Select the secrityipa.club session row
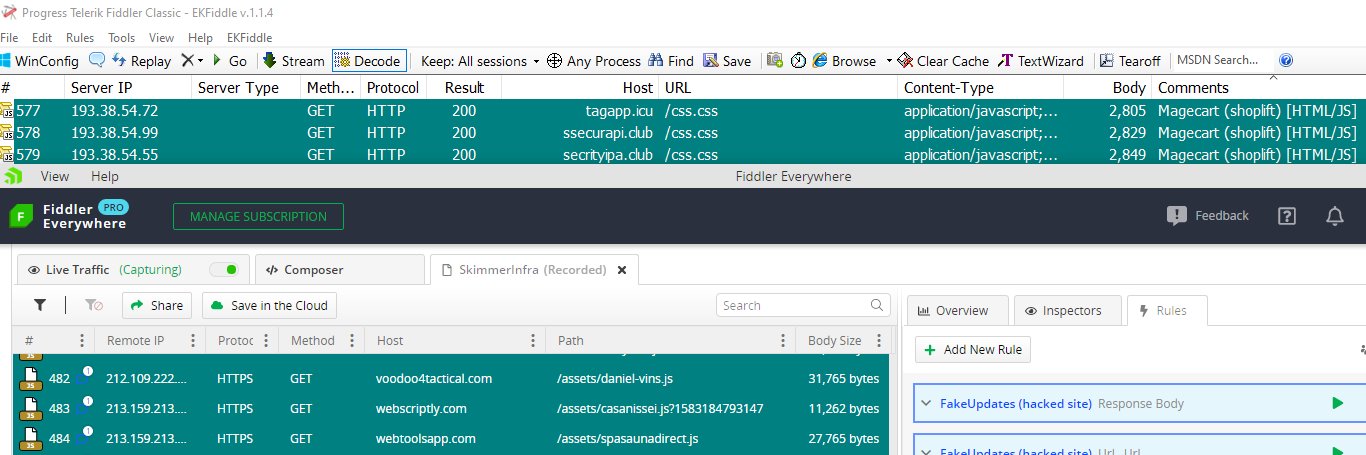Image resolution: width=1366 pixels, height=455 pixels. pyautogui.click(x=683, y=154)
